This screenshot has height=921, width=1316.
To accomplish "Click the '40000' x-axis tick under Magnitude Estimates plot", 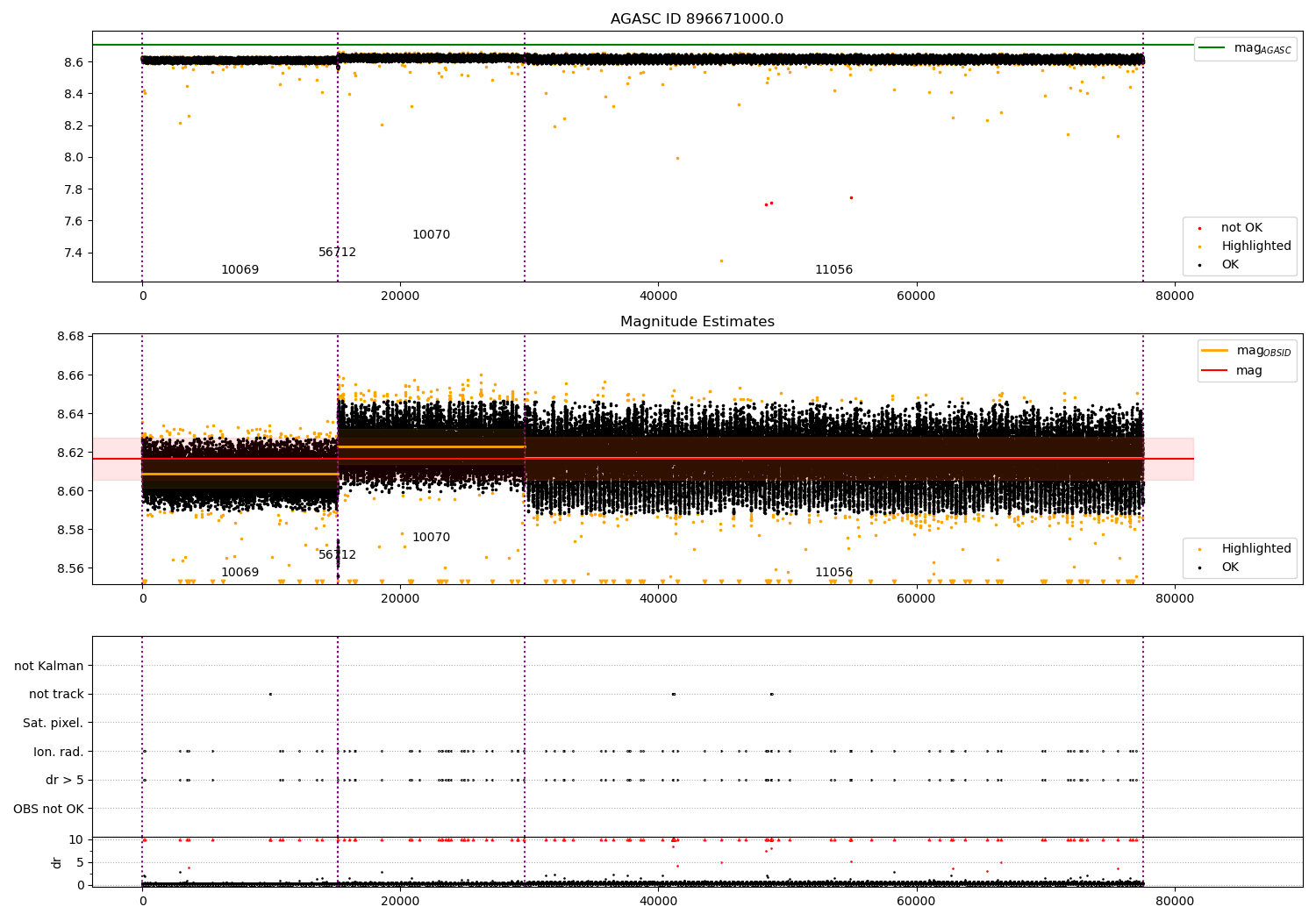I will pos(658,599).
